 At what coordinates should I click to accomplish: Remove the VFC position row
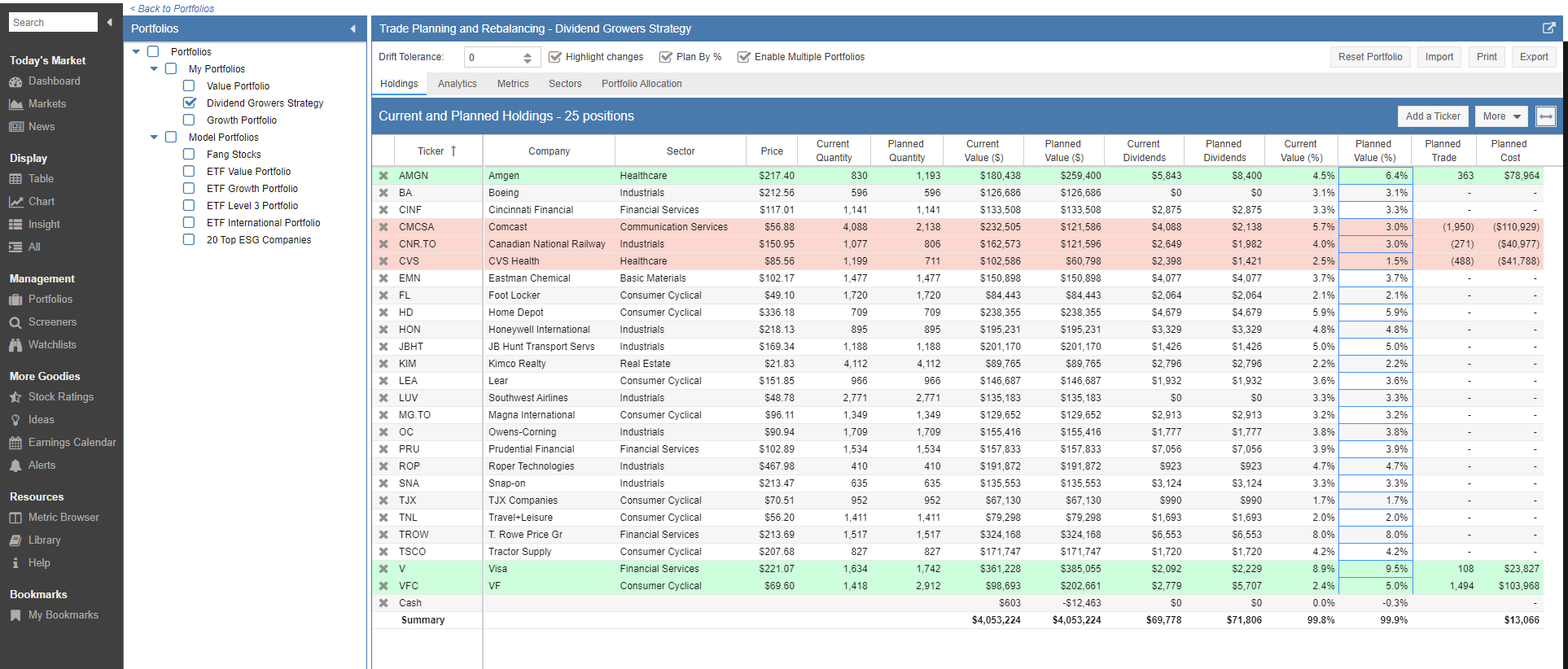[383, 586]
